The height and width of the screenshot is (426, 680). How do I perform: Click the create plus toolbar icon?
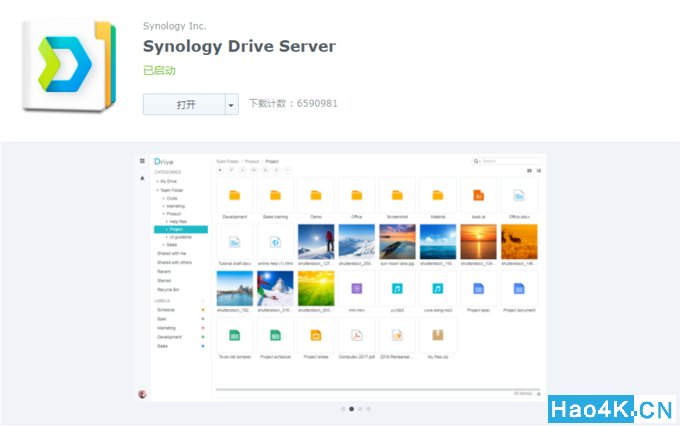coord(220,170)
